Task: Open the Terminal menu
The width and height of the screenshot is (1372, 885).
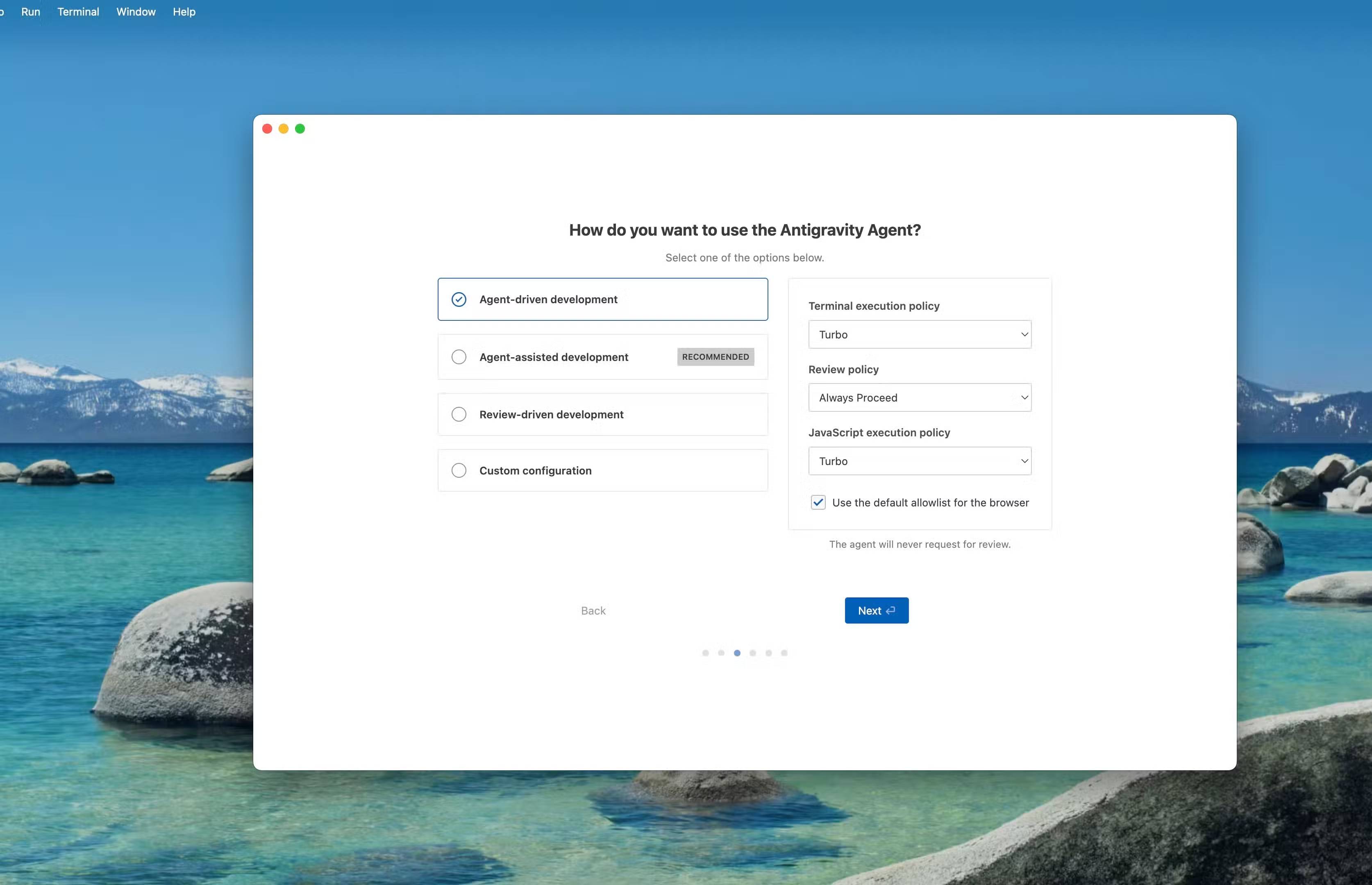Action: coord(78,11)
